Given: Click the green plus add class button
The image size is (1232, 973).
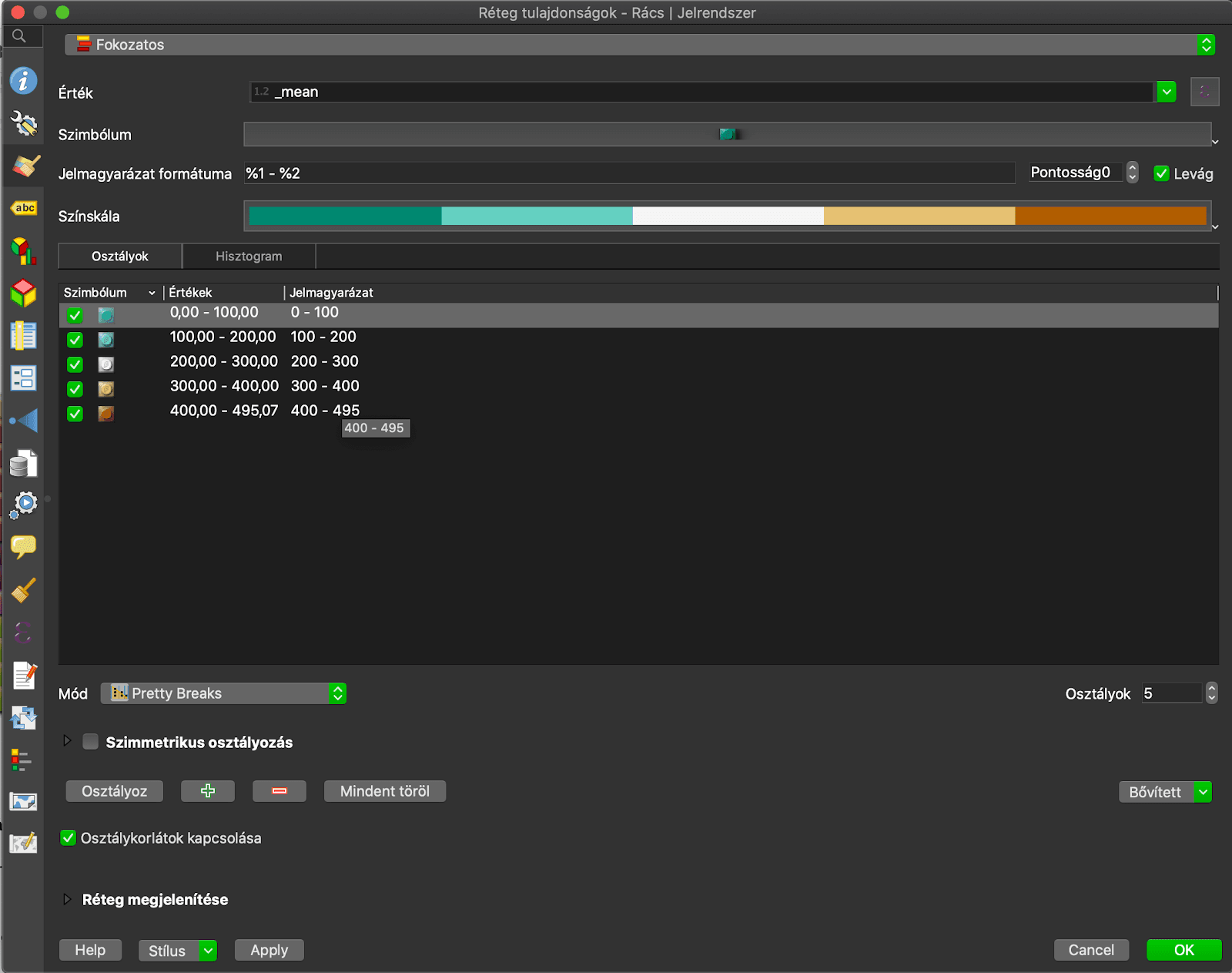Looking at the screenshot, I should click(207, 791).
